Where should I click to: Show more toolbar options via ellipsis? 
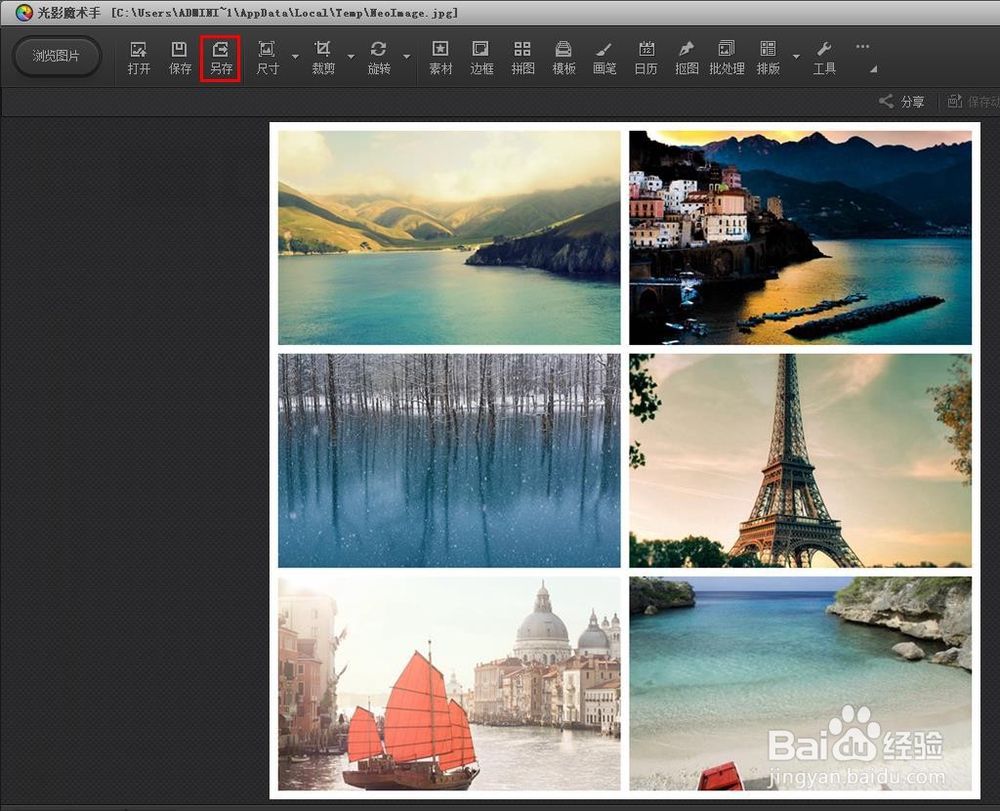(x=863, y=47)
